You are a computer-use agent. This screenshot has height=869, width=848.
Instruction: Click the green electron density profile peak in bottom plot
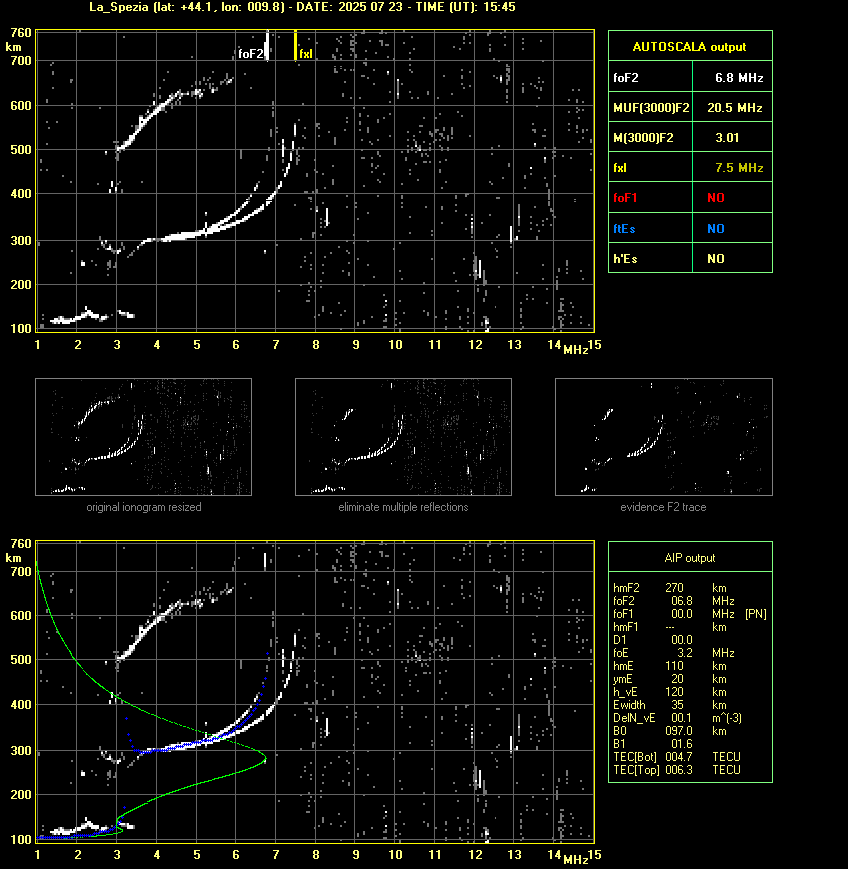pyautogui.click(x=265, y=756)
